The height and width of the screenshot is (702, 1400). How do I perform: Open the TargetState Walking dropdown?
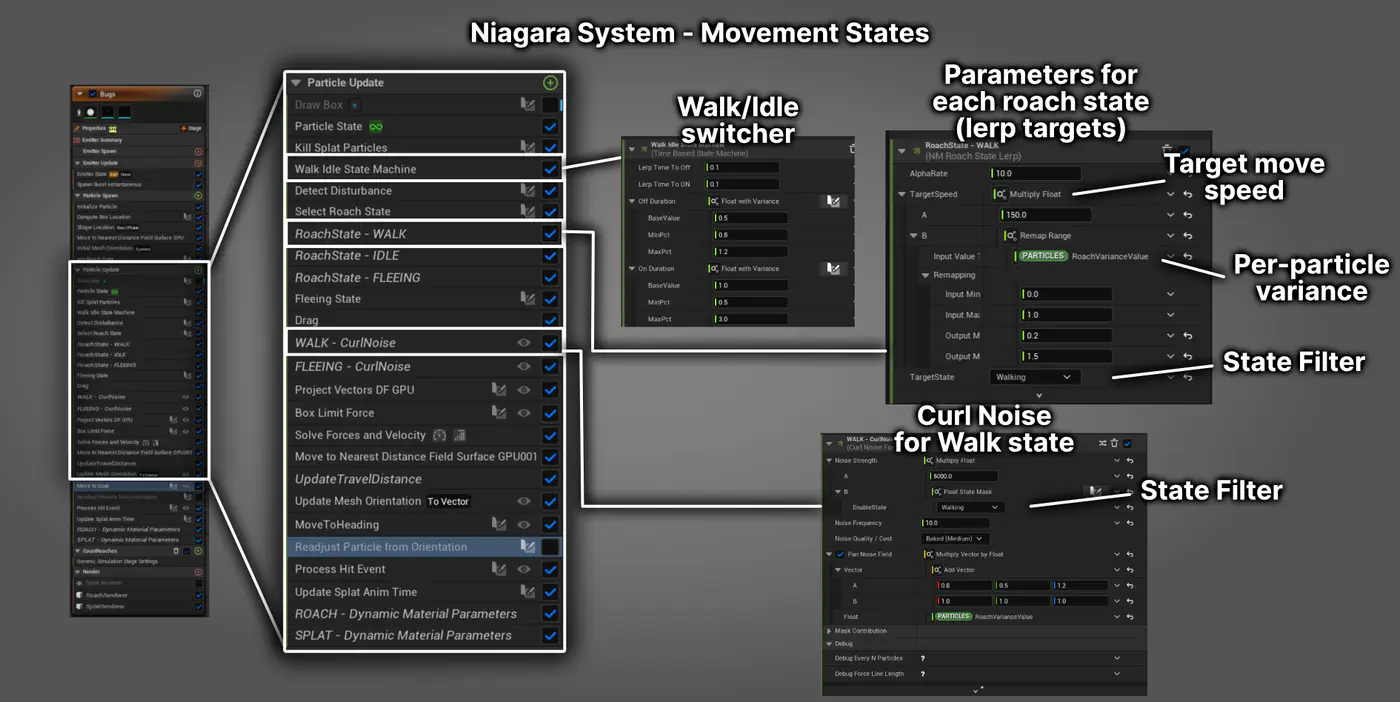(x=1034, y=377)
